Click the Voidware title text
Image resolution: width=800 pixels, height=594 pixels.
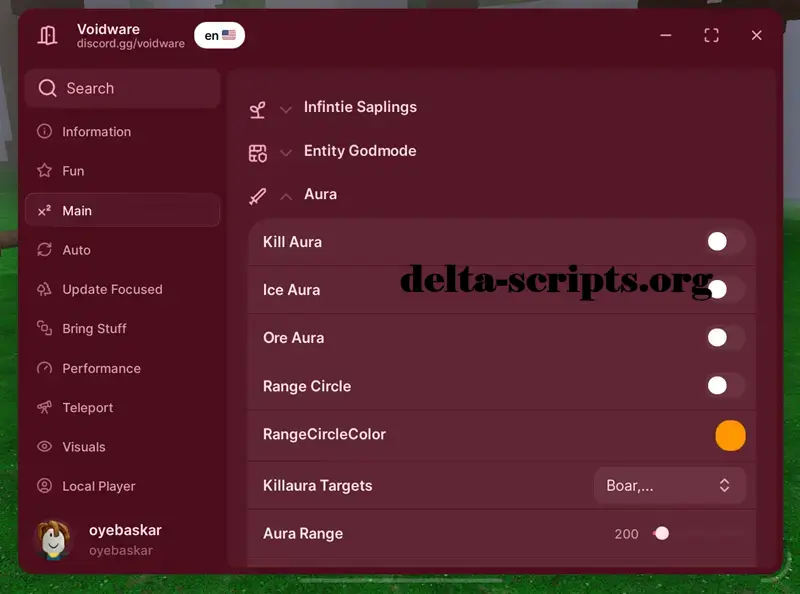(108, 29)
